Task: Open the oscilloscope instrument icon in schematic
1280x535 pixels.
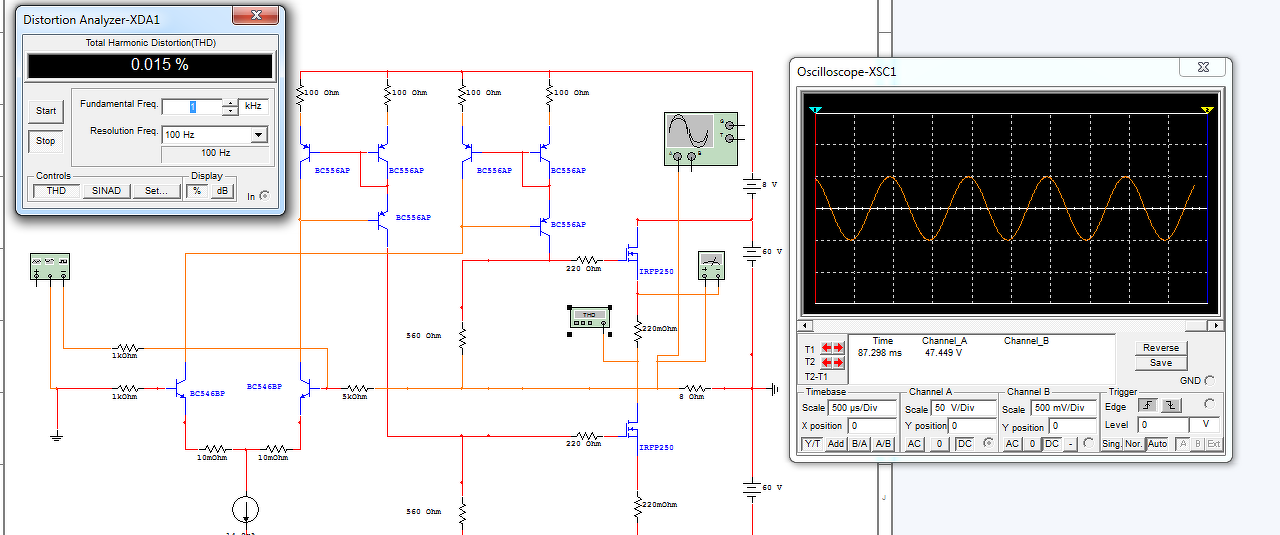Action: (x=698, y=137)
